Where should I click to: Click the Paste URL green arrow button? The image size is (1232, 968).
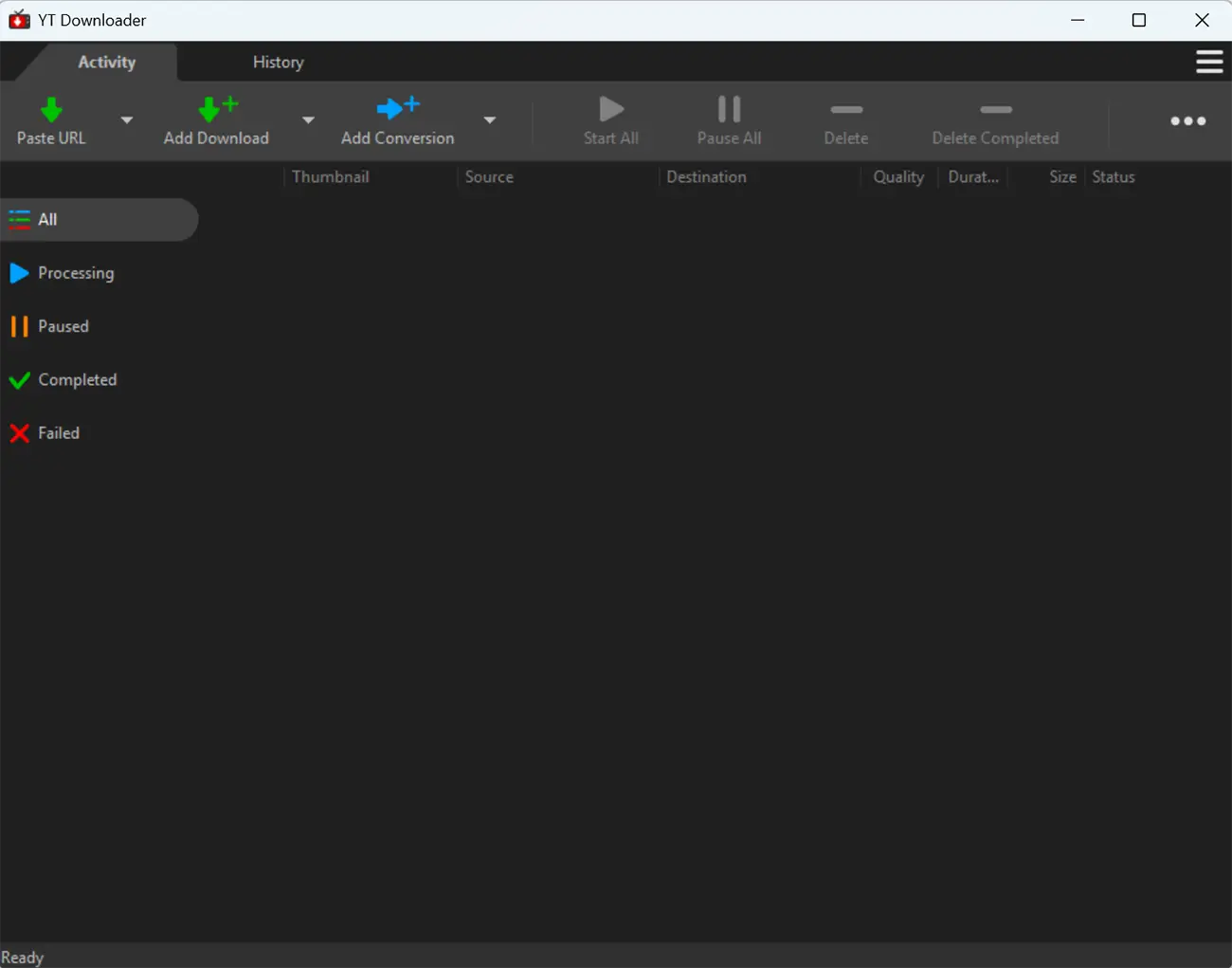(x=51, y=120)
